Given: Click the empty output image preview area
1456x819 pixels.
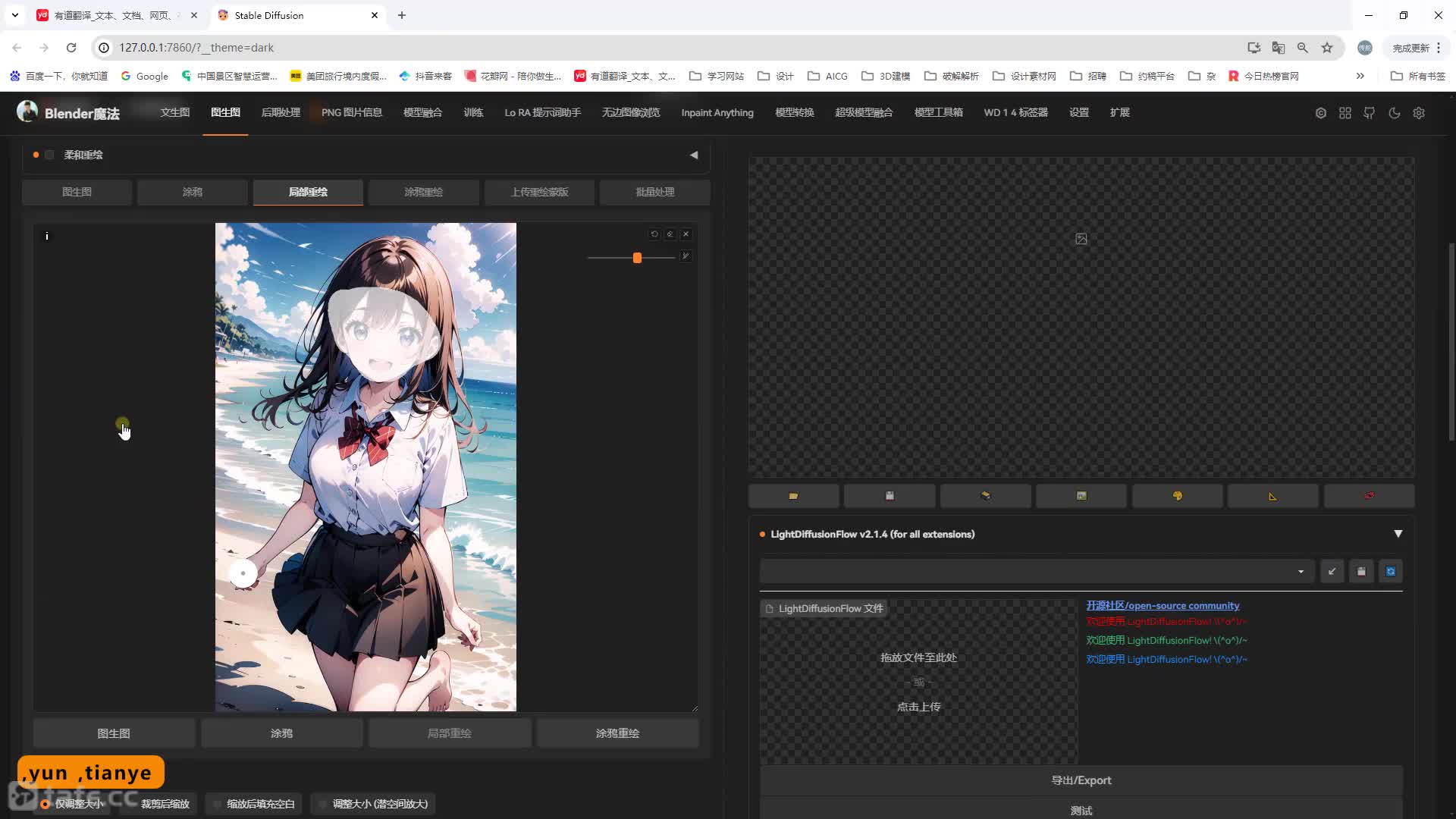Looking at the screenshot, I should [1081, 317].
